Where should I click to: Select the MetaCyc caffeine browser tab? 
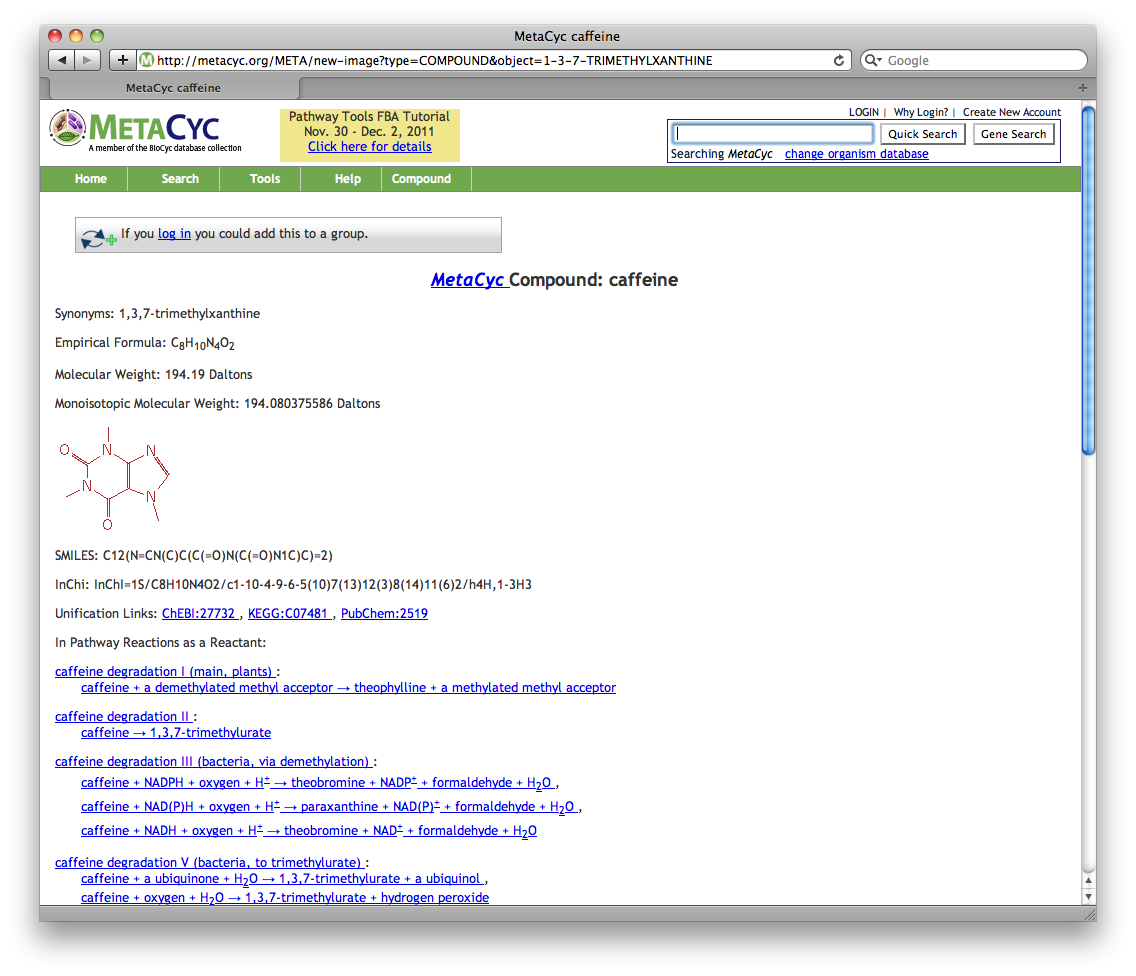point(174,88)
